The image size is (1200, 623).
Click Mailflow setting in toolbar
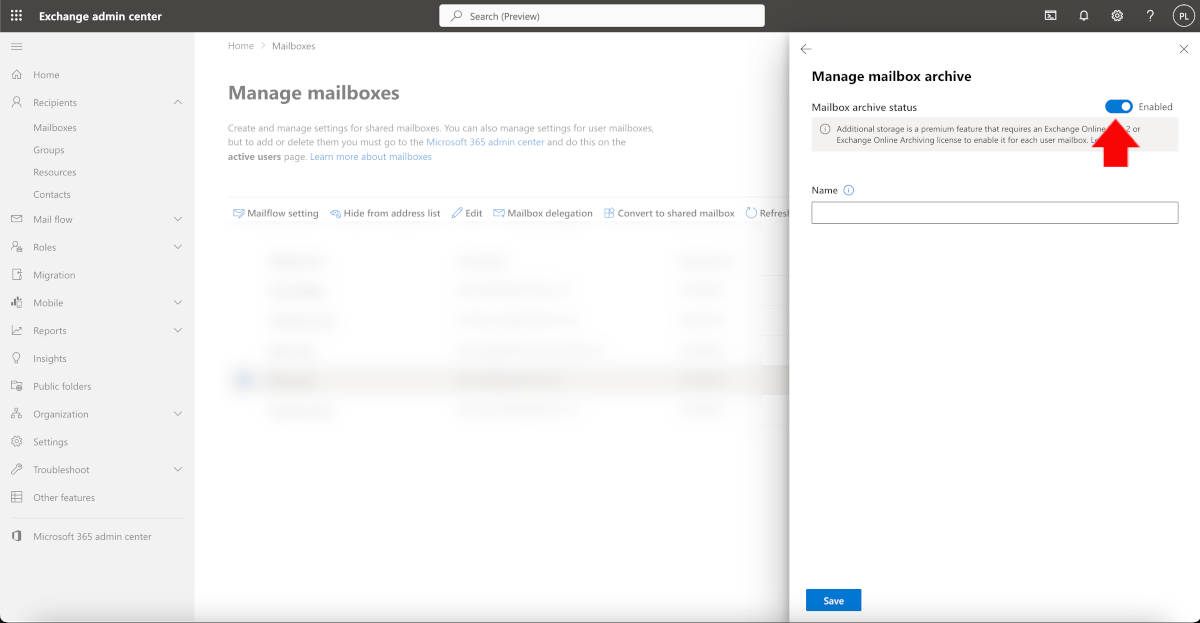[276, 213]
